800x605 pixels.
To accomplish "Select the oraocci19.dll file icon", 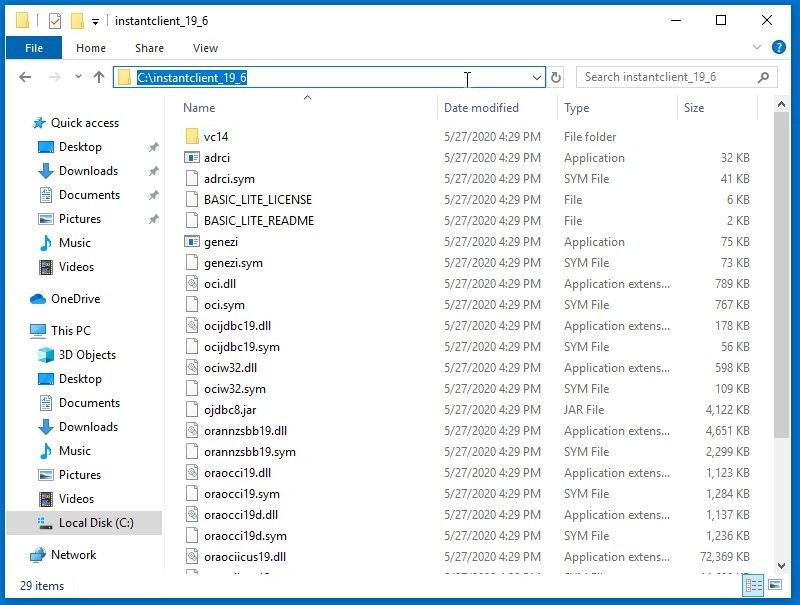I will pyautogui.click(x=192, y=473).
